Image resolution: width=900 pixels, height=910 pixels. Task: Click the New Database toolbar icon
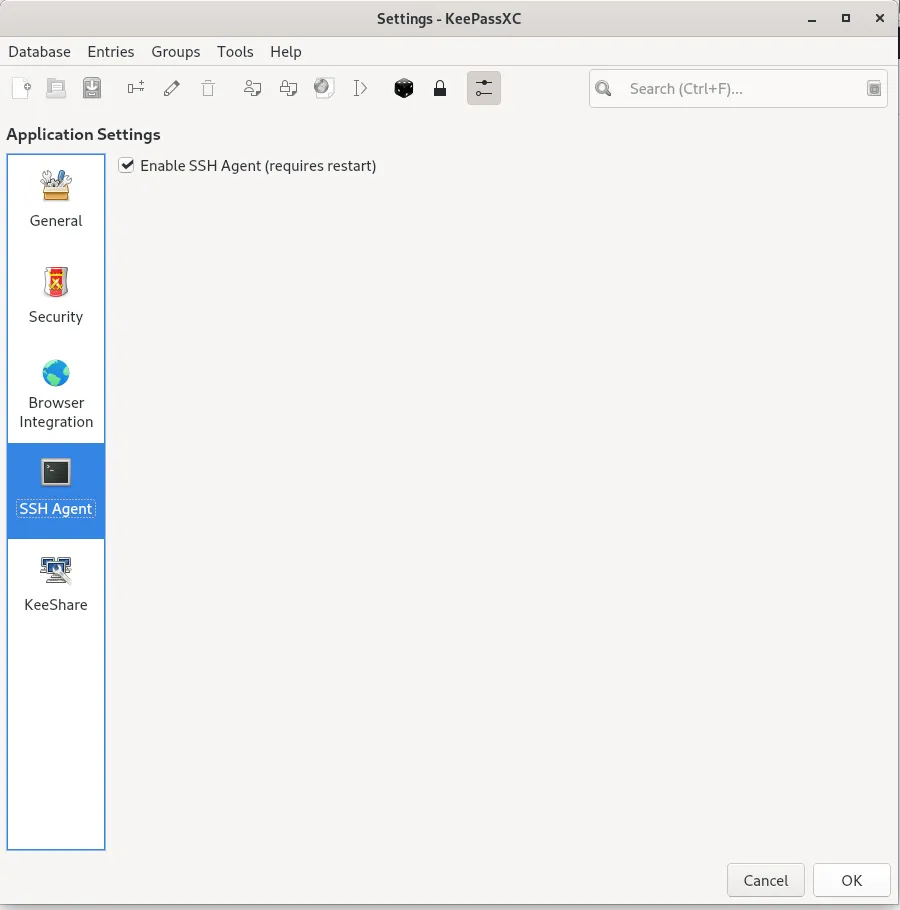[21, 89]
